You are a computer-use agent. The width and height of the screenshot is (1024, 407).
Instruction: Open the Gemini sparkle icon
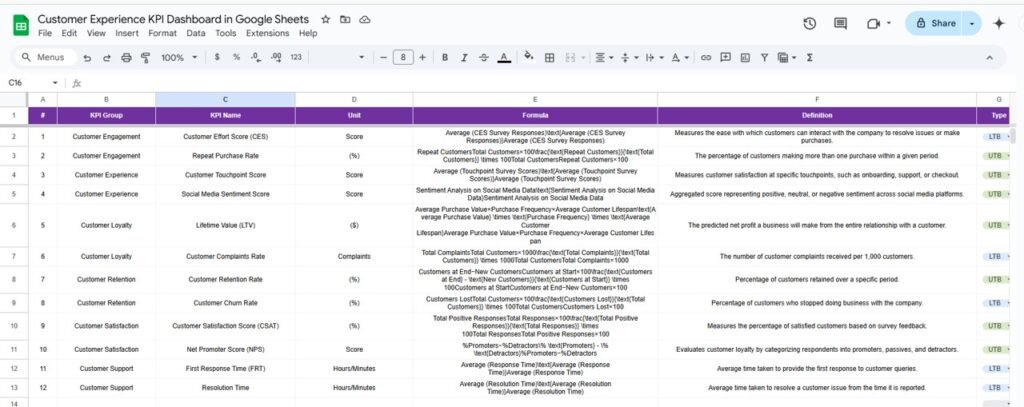pyautogui.click(x=999, y=24)
